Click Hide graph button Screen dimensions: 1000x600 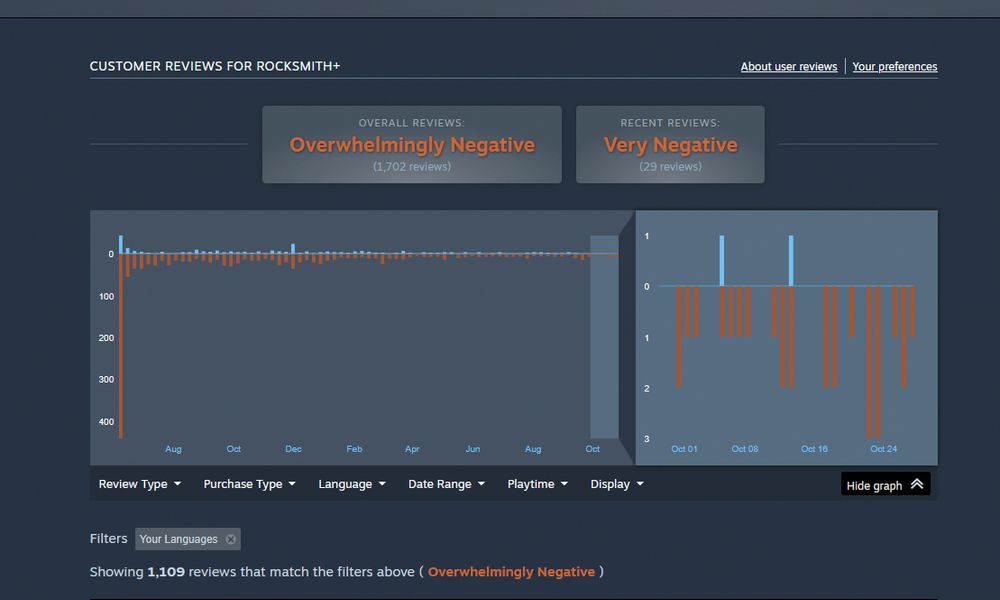point(885,484)
